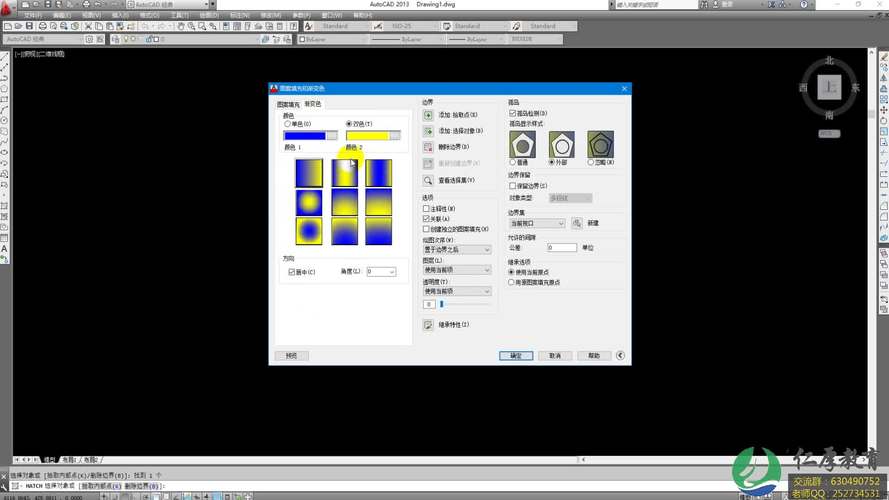The image size is (889, 500).
Task: Expand the 绘图次序 draw order dropdown
Action: pyautogui.click(x=457, y=249)
